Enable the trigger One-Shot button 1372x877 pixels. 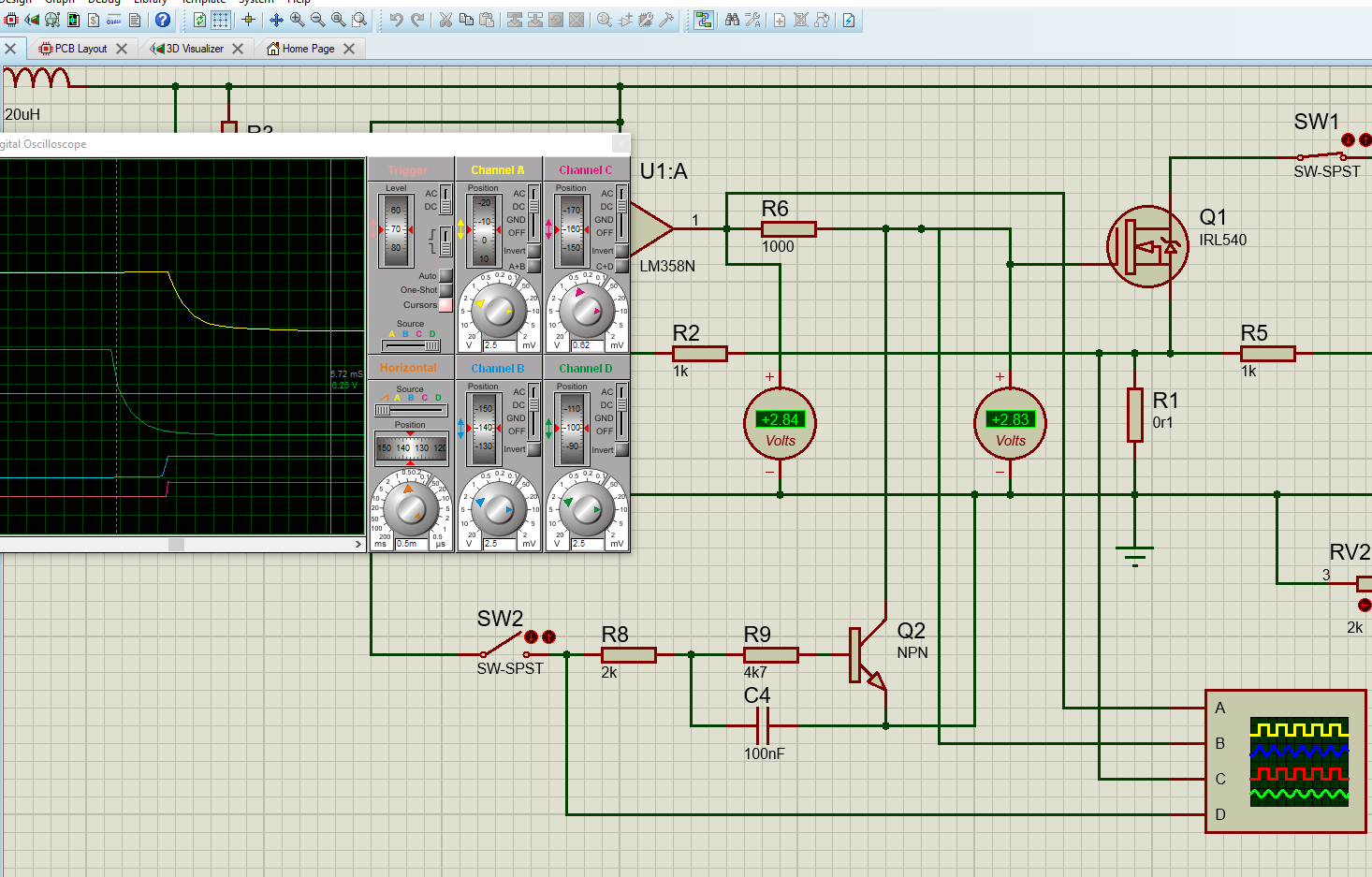point(445,290)
